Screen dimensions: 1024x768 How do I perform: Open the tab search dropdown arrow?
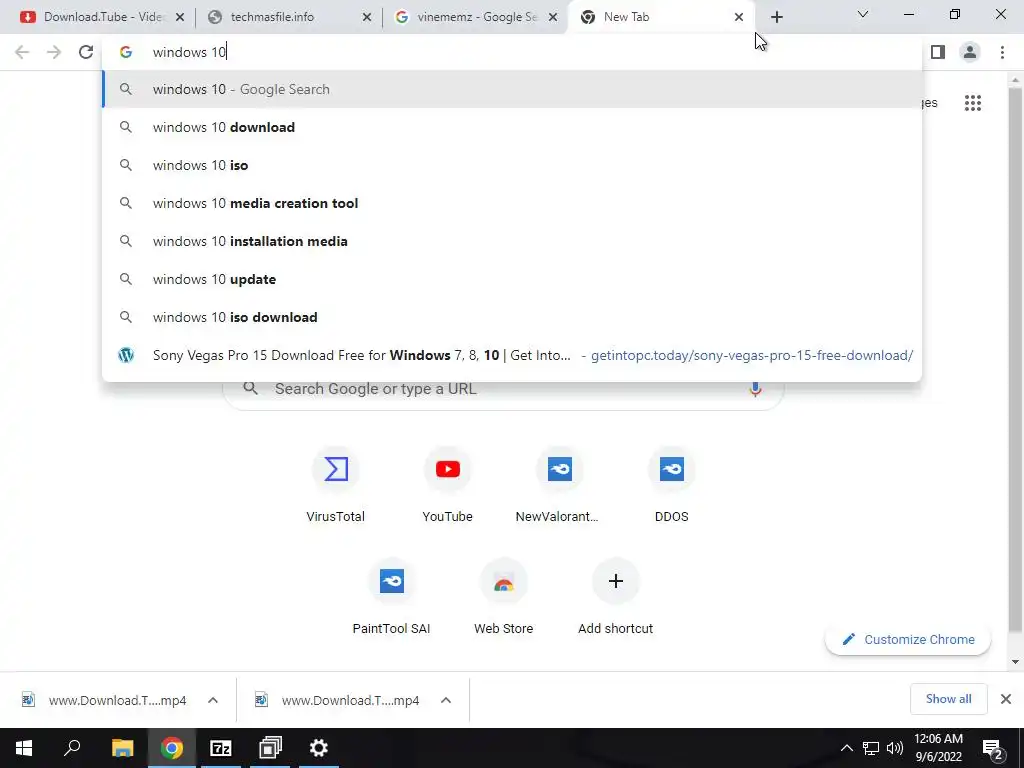863,14
